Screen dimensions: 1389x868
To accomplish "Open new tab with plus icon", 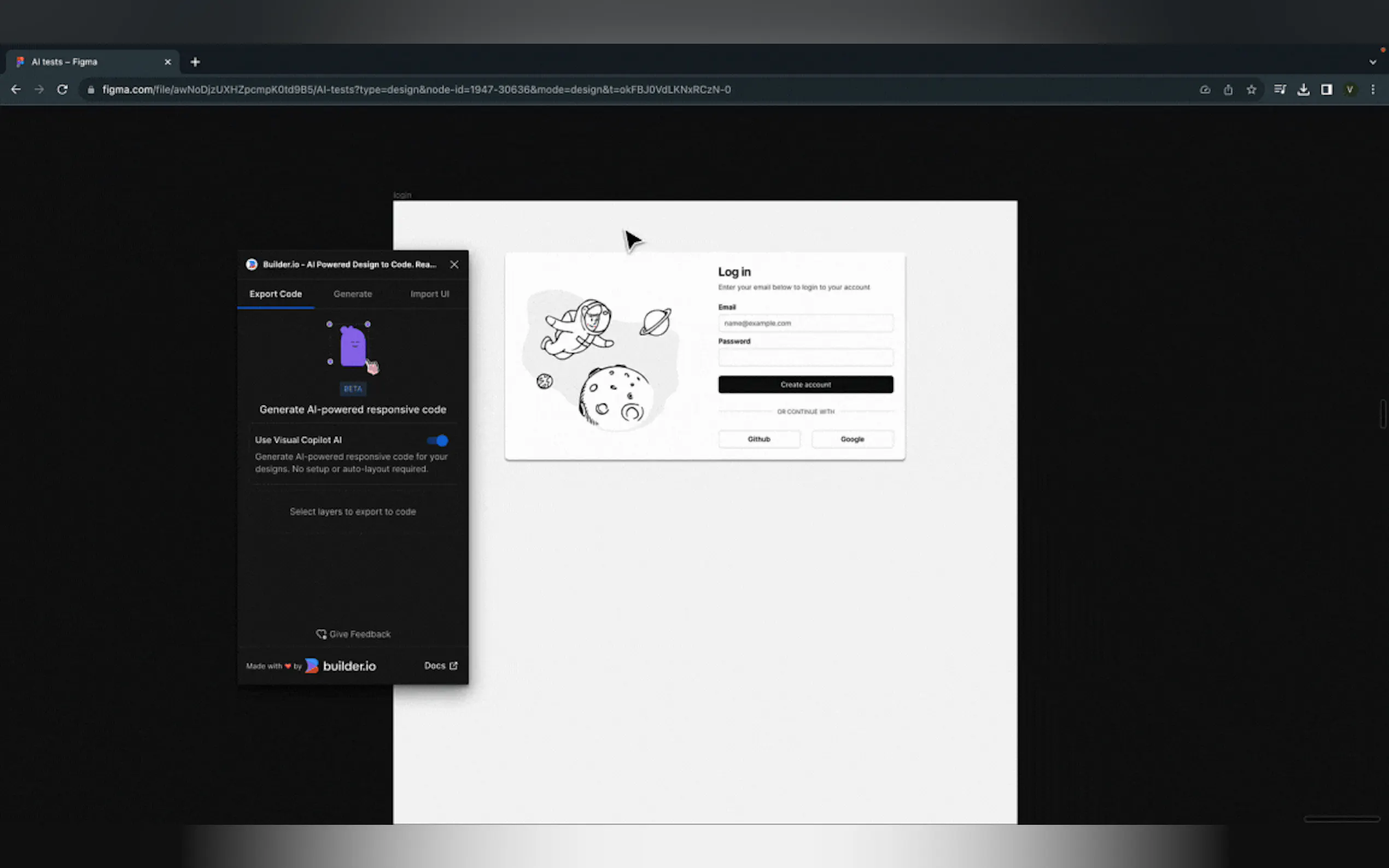I will pos(195,62).
